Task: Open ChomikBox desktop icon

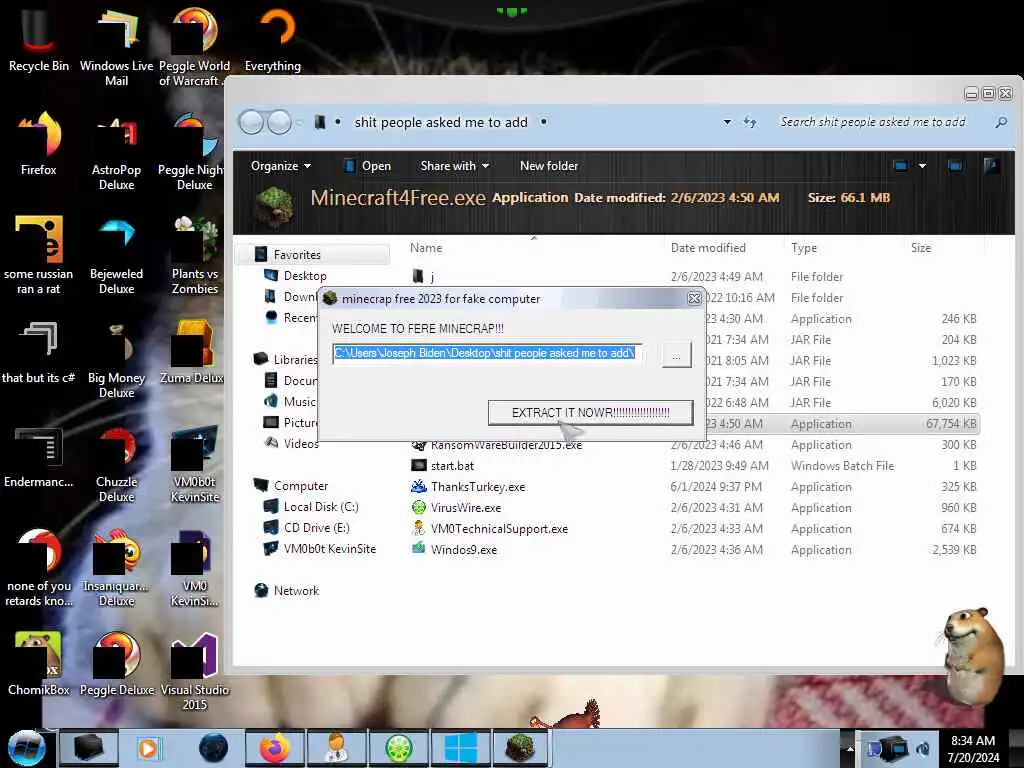Action: [39, 663]
